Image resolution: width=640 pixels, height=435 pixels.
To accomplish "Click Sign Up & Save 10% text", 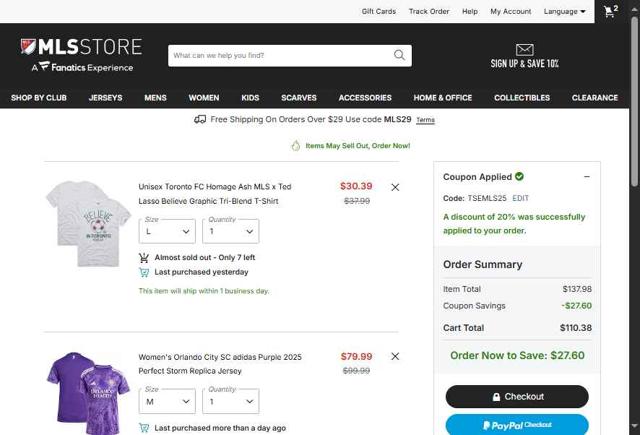I will [x=524, y=64].
